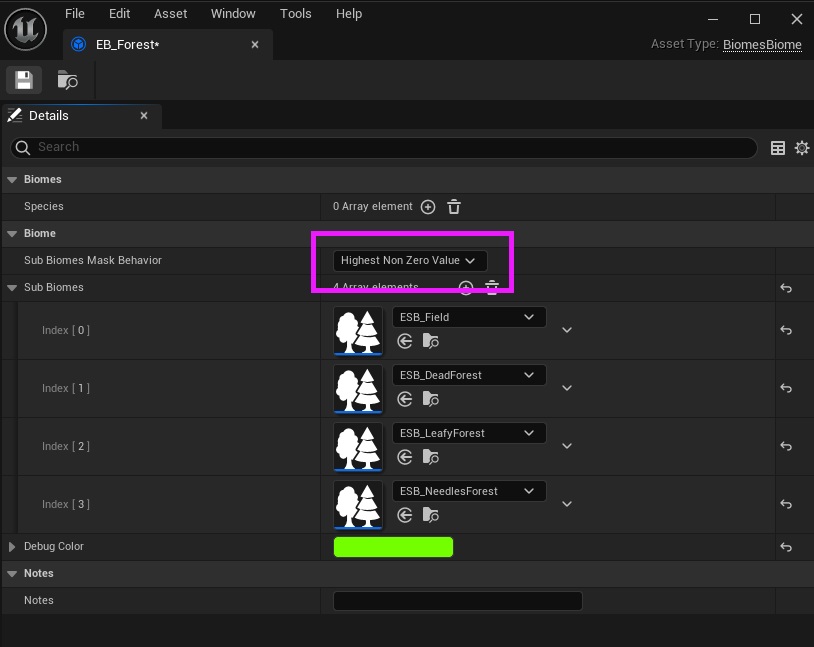Close the EB_Forest tab
The height and width of the screenshot is (647, 814).
pos(255,45)
